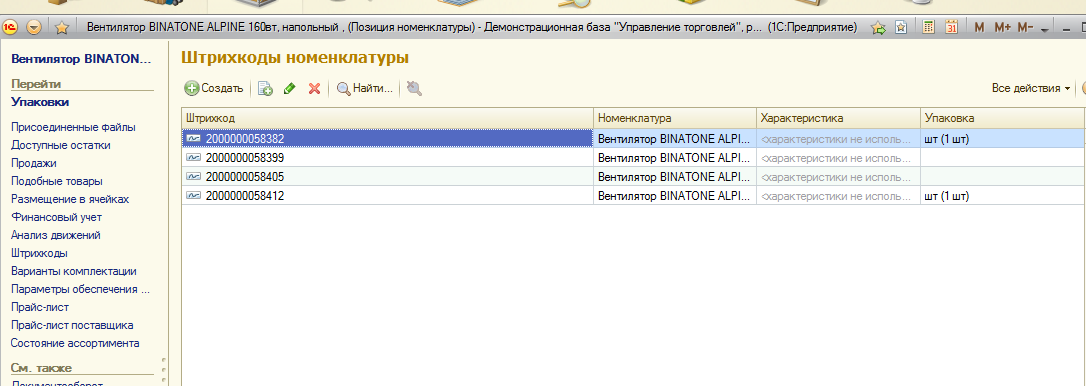
Task: Open the small arrow dropdown after the M- button
Action: (x=1045, y=29)
